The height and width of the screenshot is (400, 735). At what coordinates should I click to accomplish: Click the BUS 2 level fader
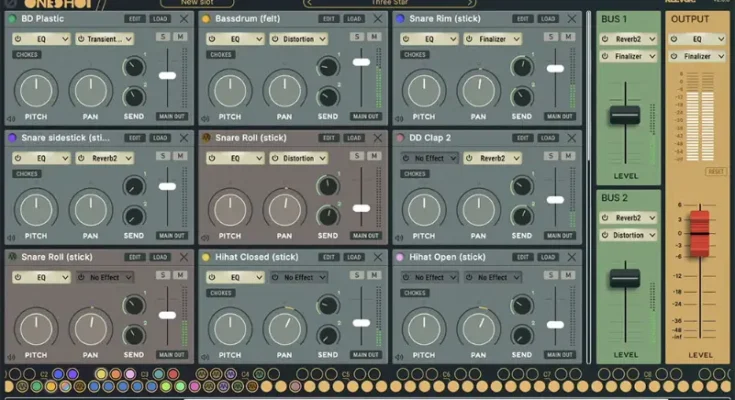tap(625, 278)
